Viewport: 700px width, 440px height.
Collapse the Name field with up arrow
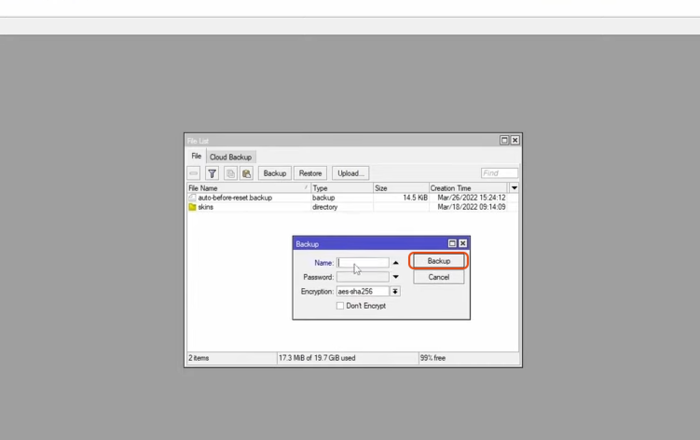tap(395, 263)
